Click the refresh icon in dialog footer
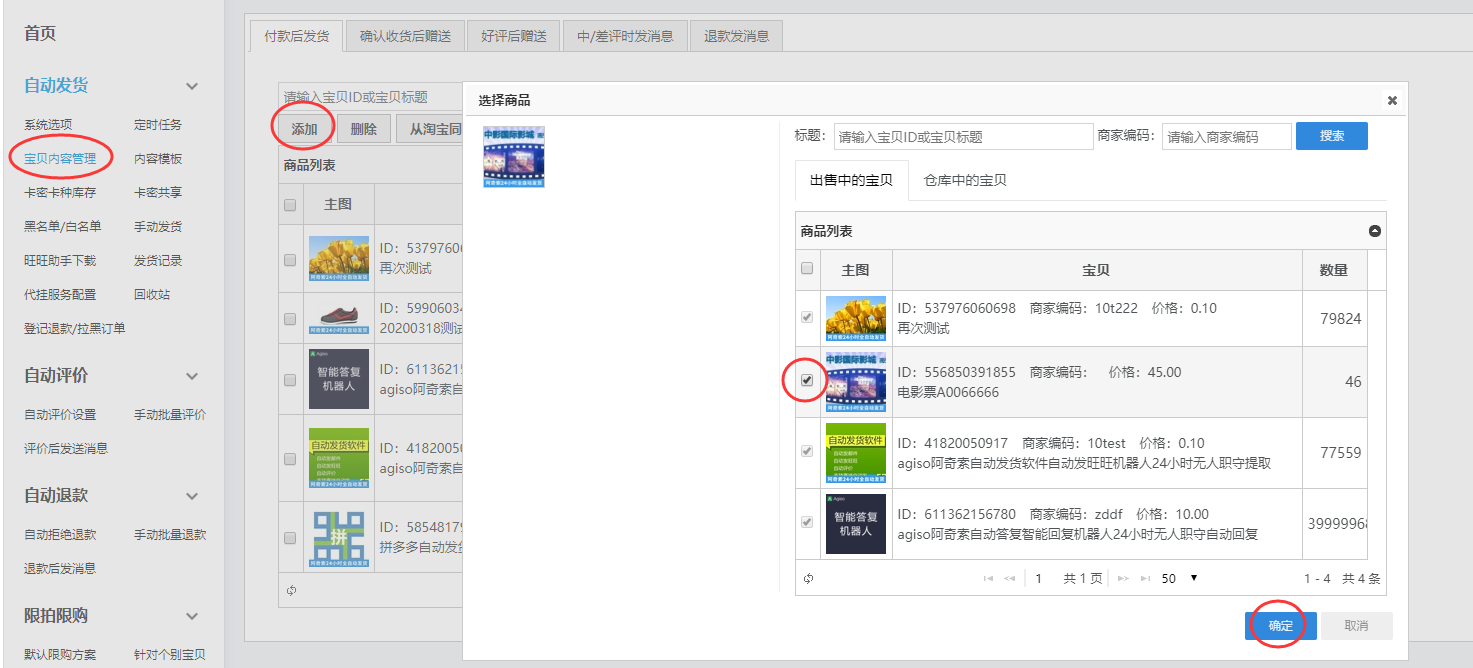Screen dimensions: 1473x668 [x=808, y=578]
